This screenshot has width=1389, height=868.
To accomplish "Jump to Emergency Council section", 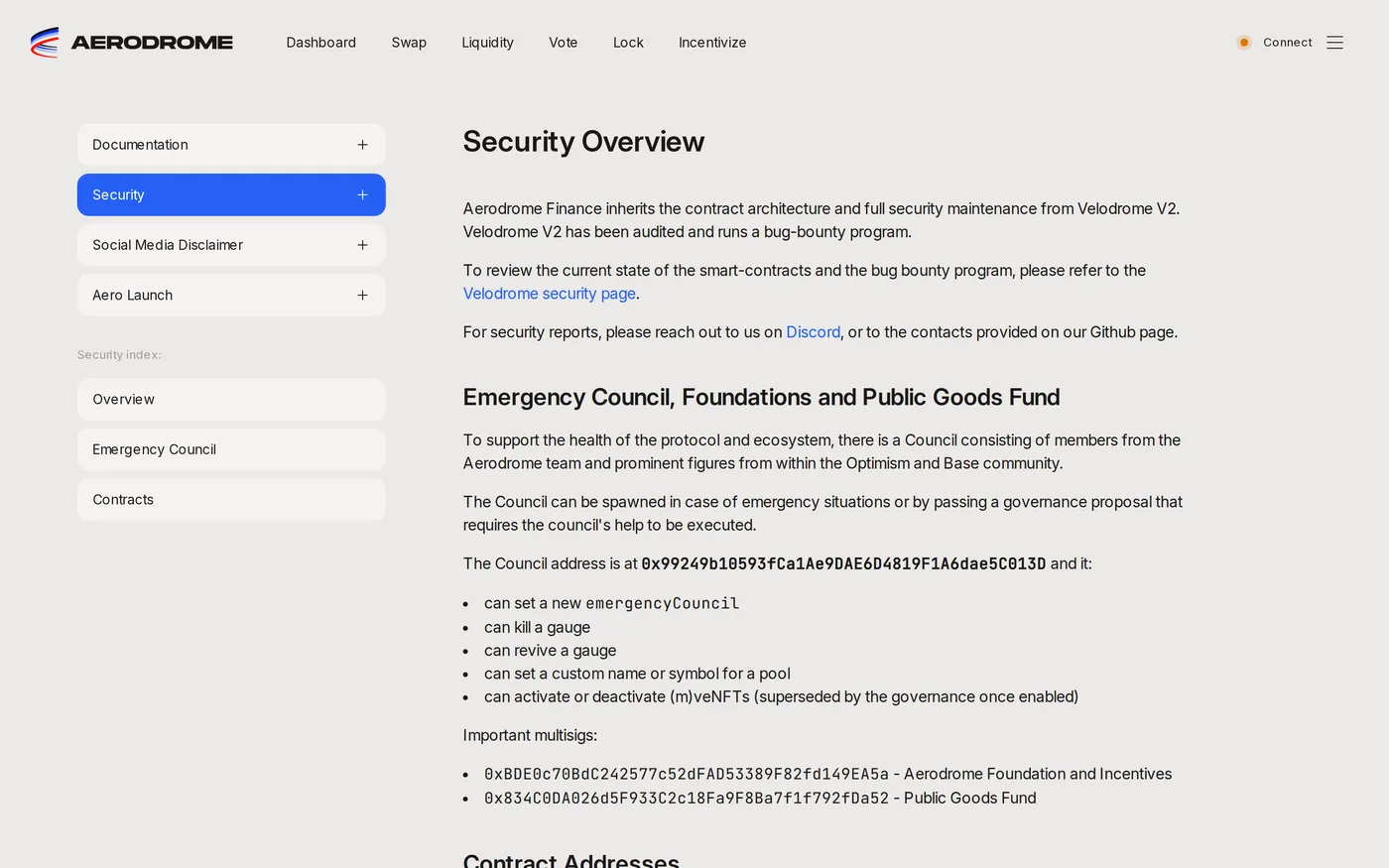I will click(231, 449).
